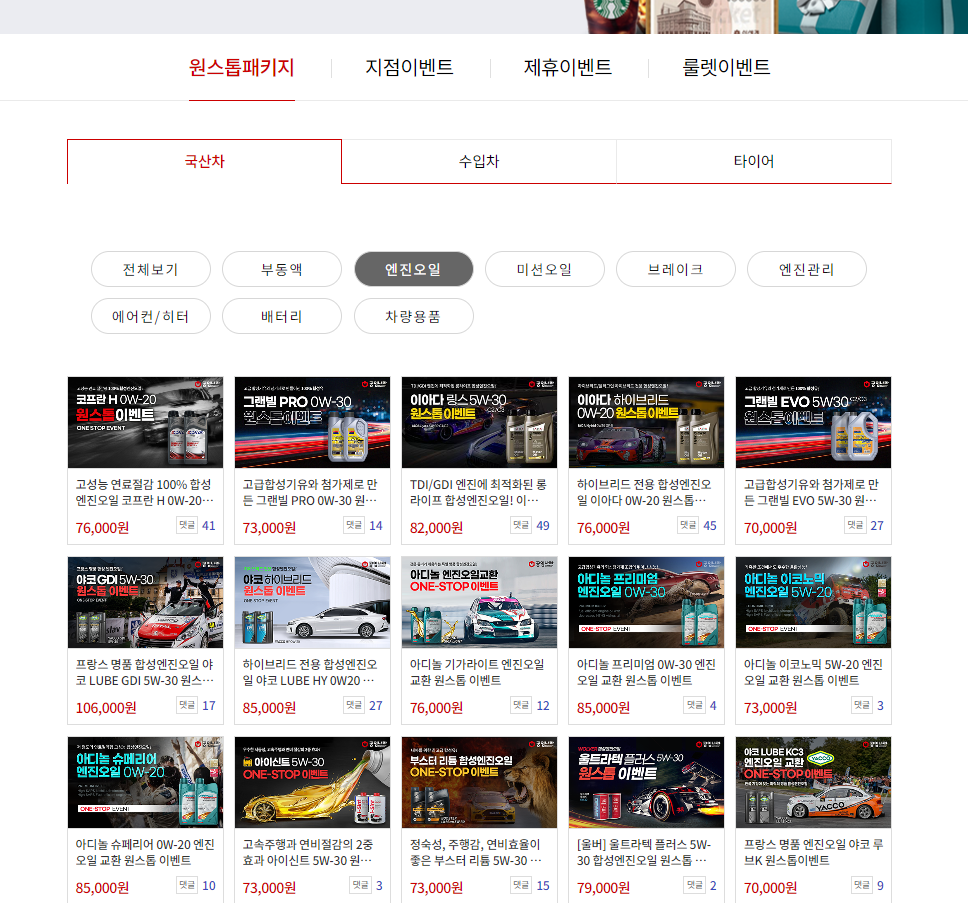The width and height of the screenshot is (968, 903).
Task: Filter by 엔진관리 category
Action: (806, 269)
